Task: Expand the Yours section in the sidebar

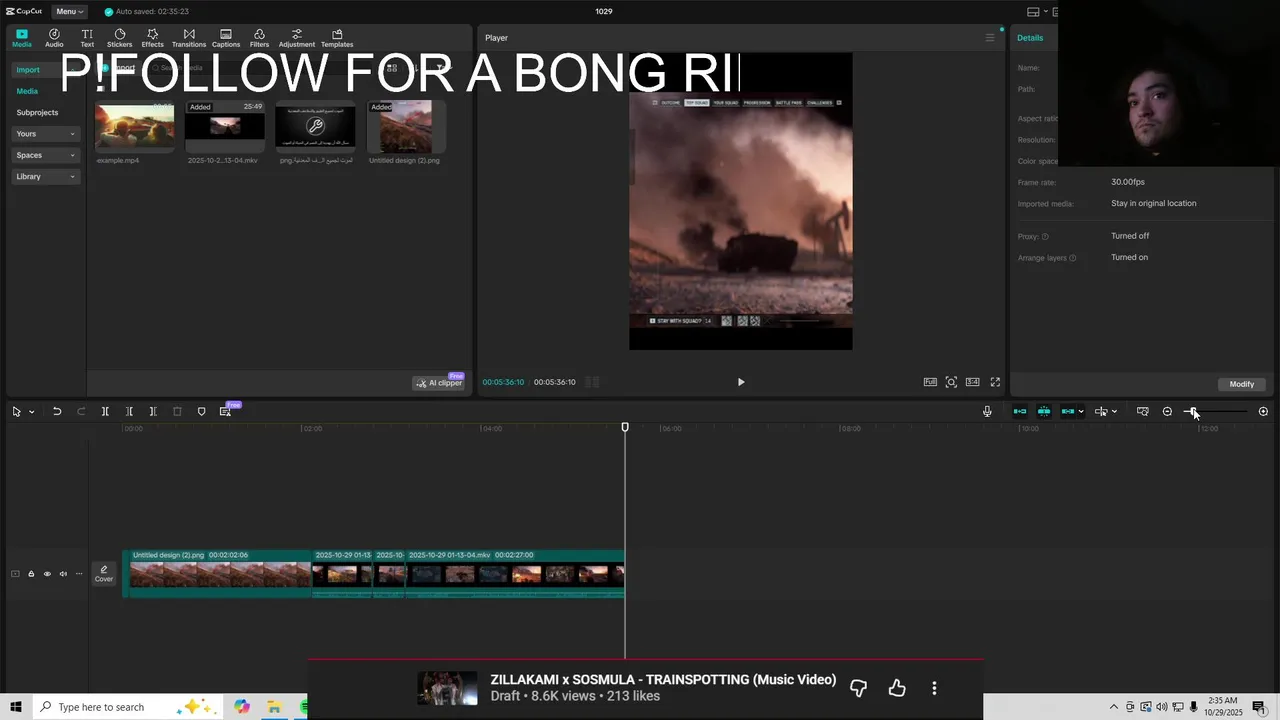Action: [x=45, y=134]
